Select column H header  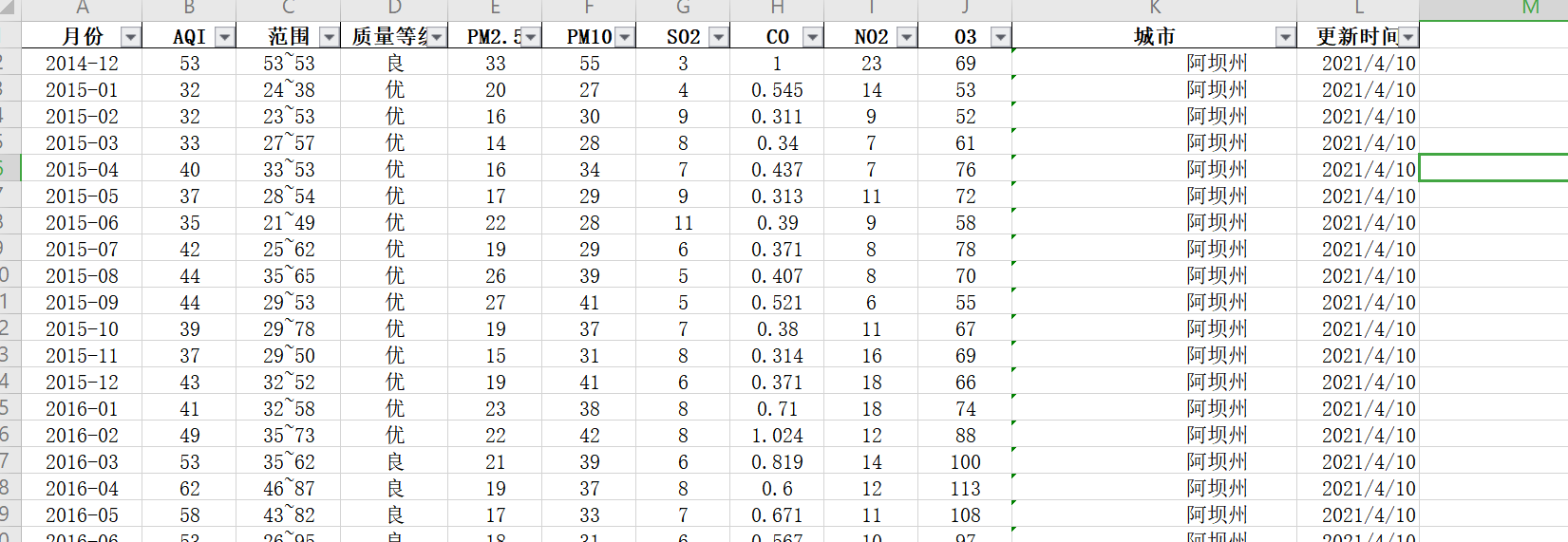tap(777, 9)
